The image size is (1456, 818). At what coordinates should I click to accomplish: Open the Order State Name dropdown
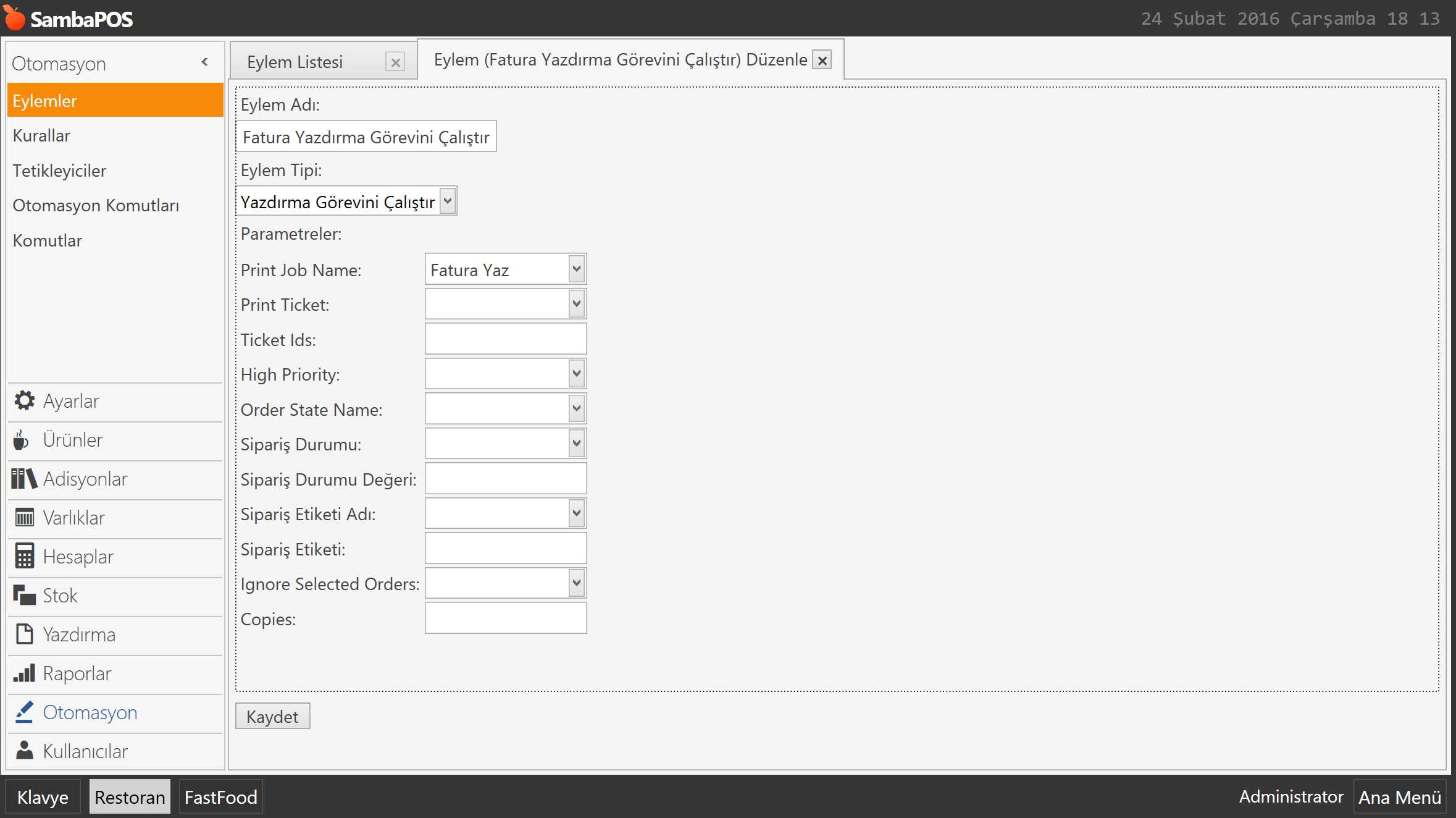coord(577,408)
